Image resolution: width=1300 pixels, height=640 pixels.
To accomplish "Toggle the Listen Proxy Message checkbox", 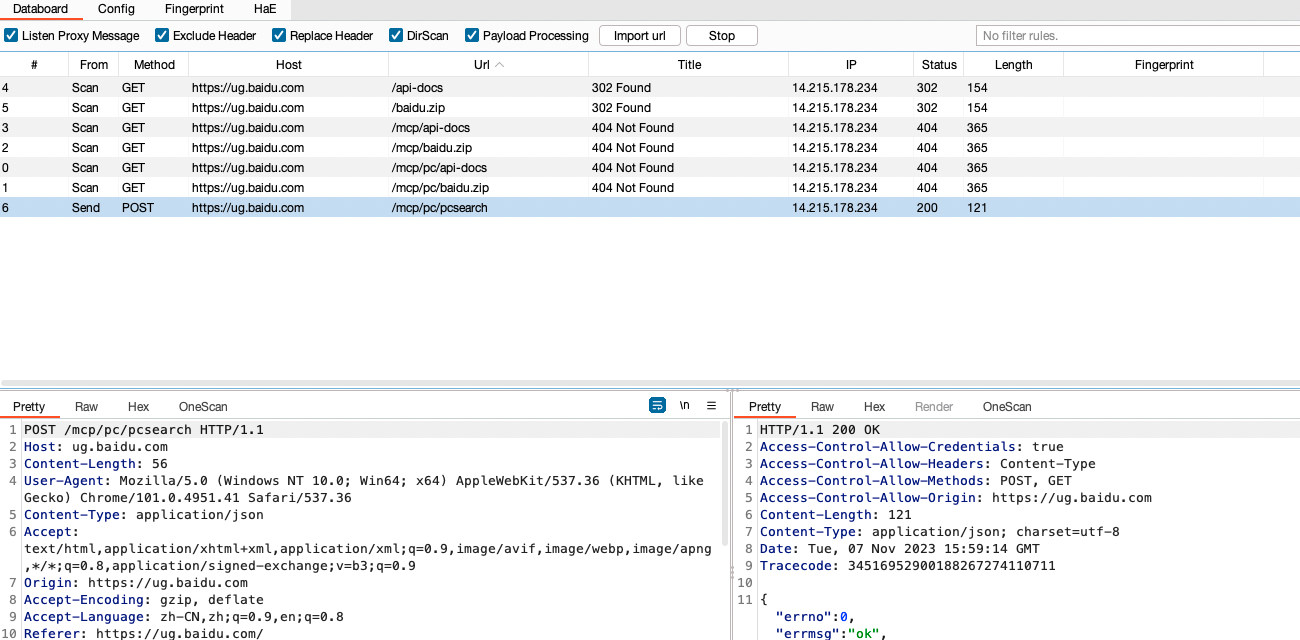I will pyautogui.click(x=11, y=35).
